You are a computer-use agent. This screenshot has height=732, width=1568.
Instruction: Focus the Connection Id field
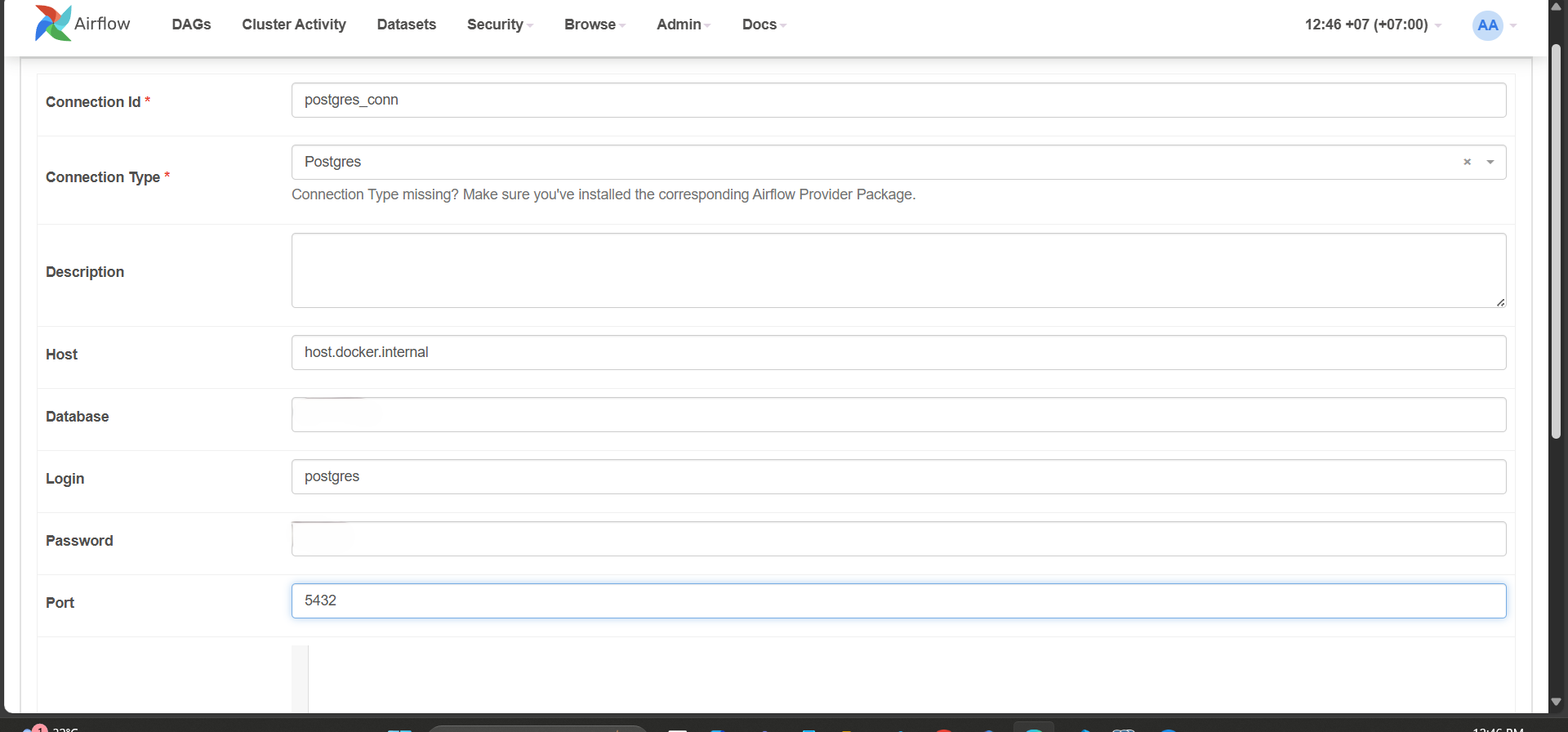(x=898, y=100)
